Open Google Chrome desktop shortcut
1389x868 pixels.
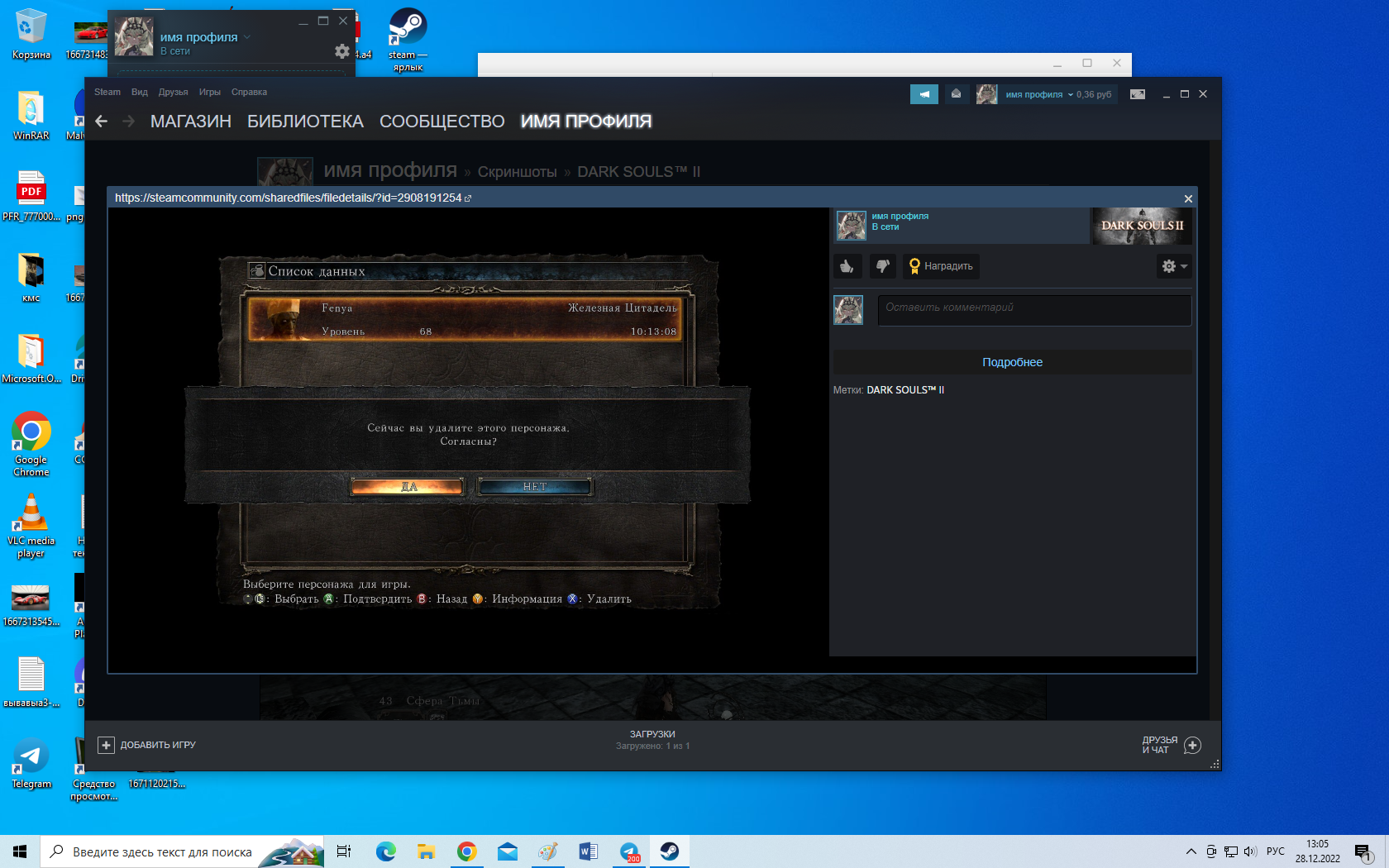pyautogui.click(x=31, y=444)
